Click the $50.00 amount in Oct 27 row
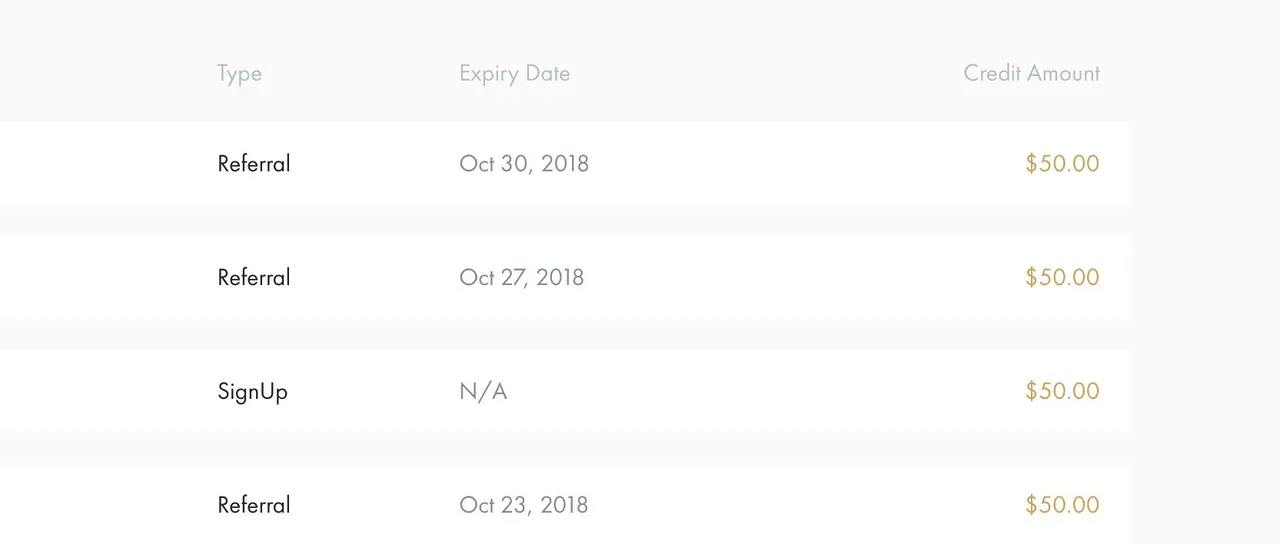 coord(1062,277)
